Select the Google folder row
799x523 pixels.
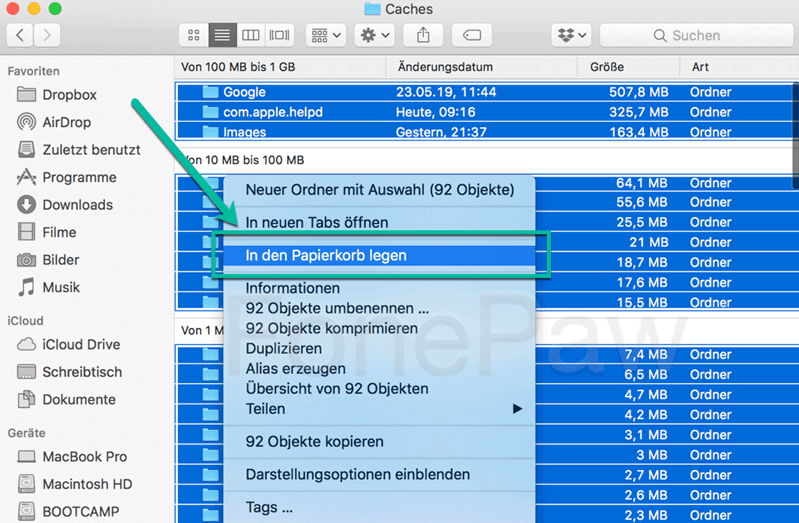pyautogui.click(x=485, y=92)
